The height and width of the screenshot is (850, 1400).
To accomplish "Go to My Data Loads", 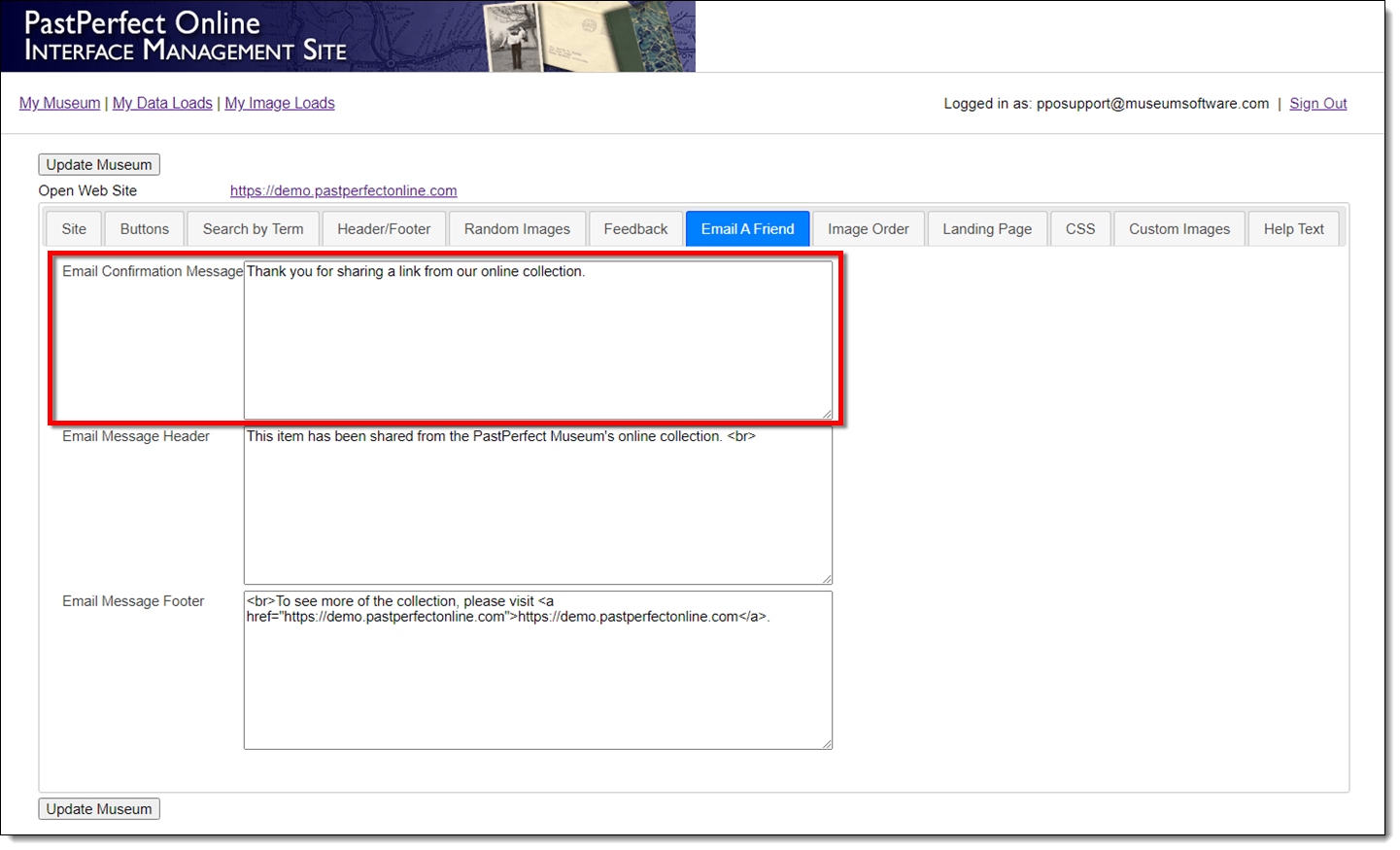I will coord(162,103).
